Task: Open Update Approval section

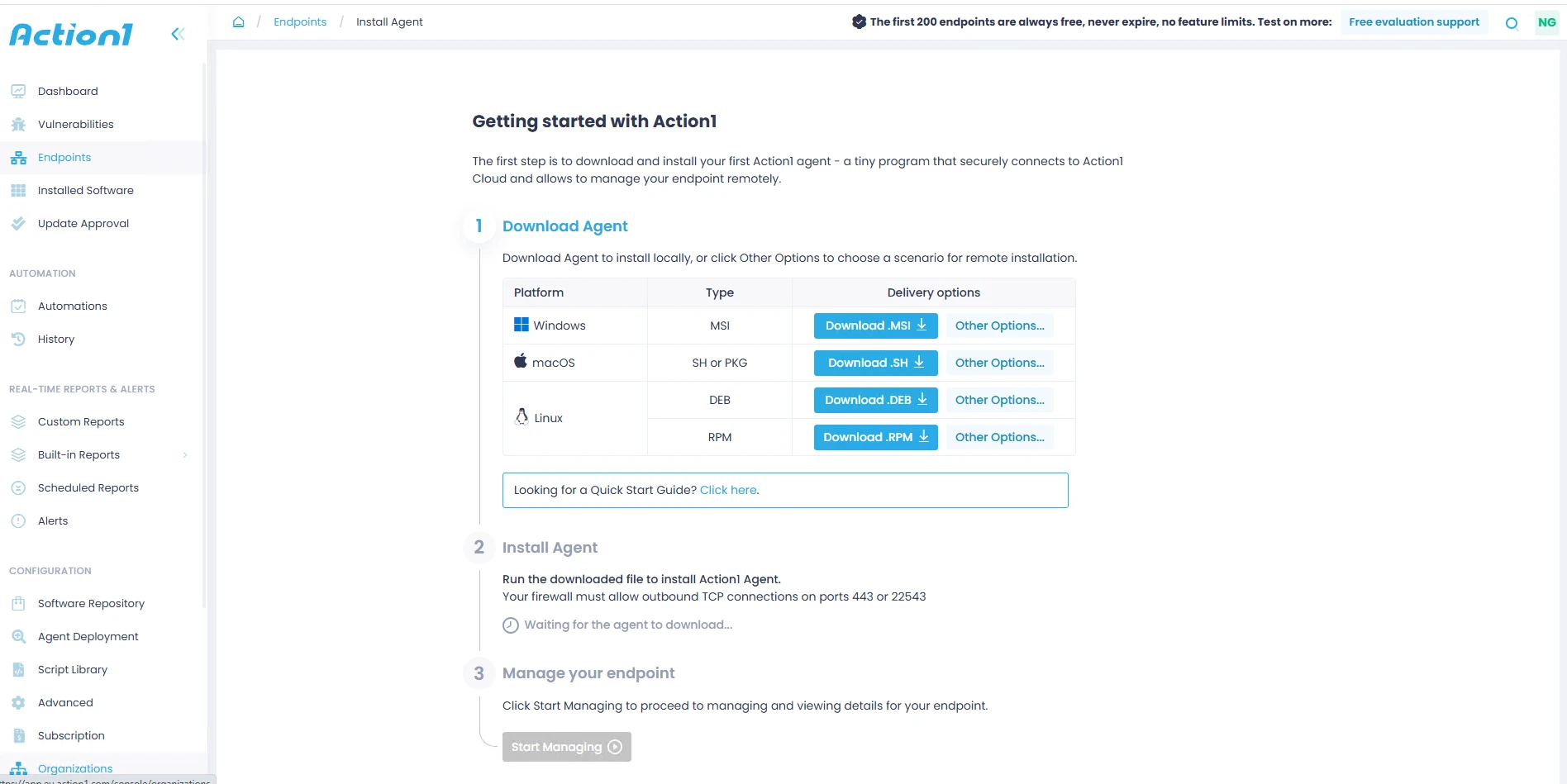Action: (83, 224)
